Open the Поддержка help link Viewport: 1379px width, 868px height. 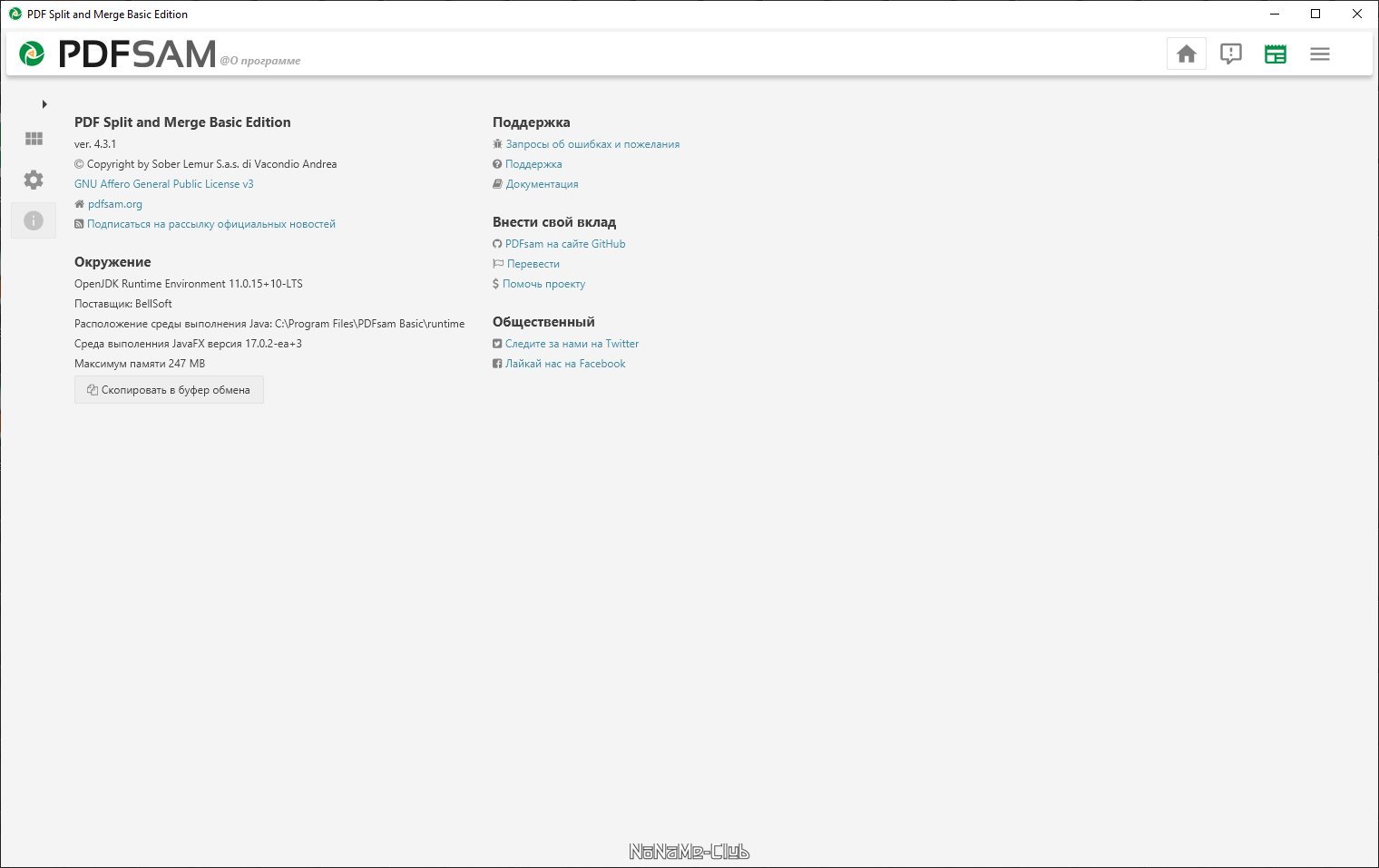(x=533, y=164)
